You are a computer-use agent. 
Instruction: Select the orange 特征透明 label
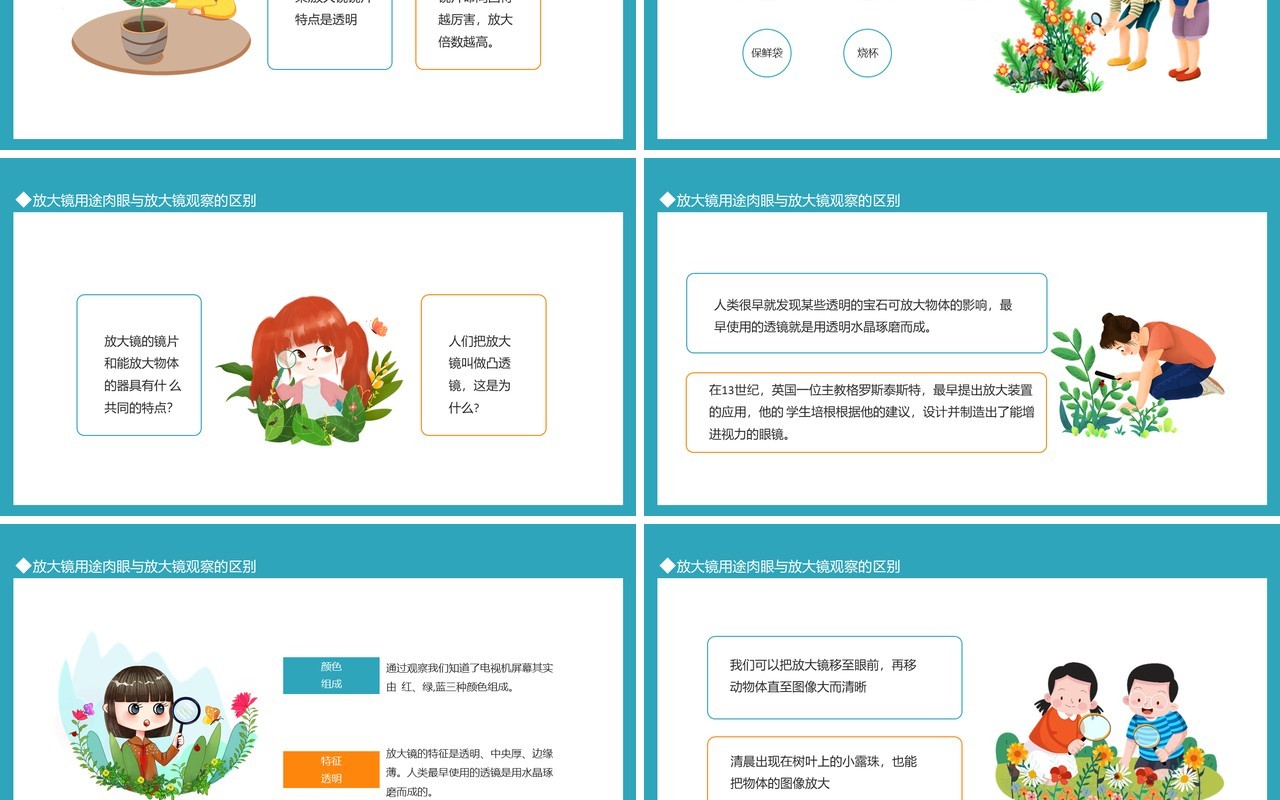(x=331, y=769)
